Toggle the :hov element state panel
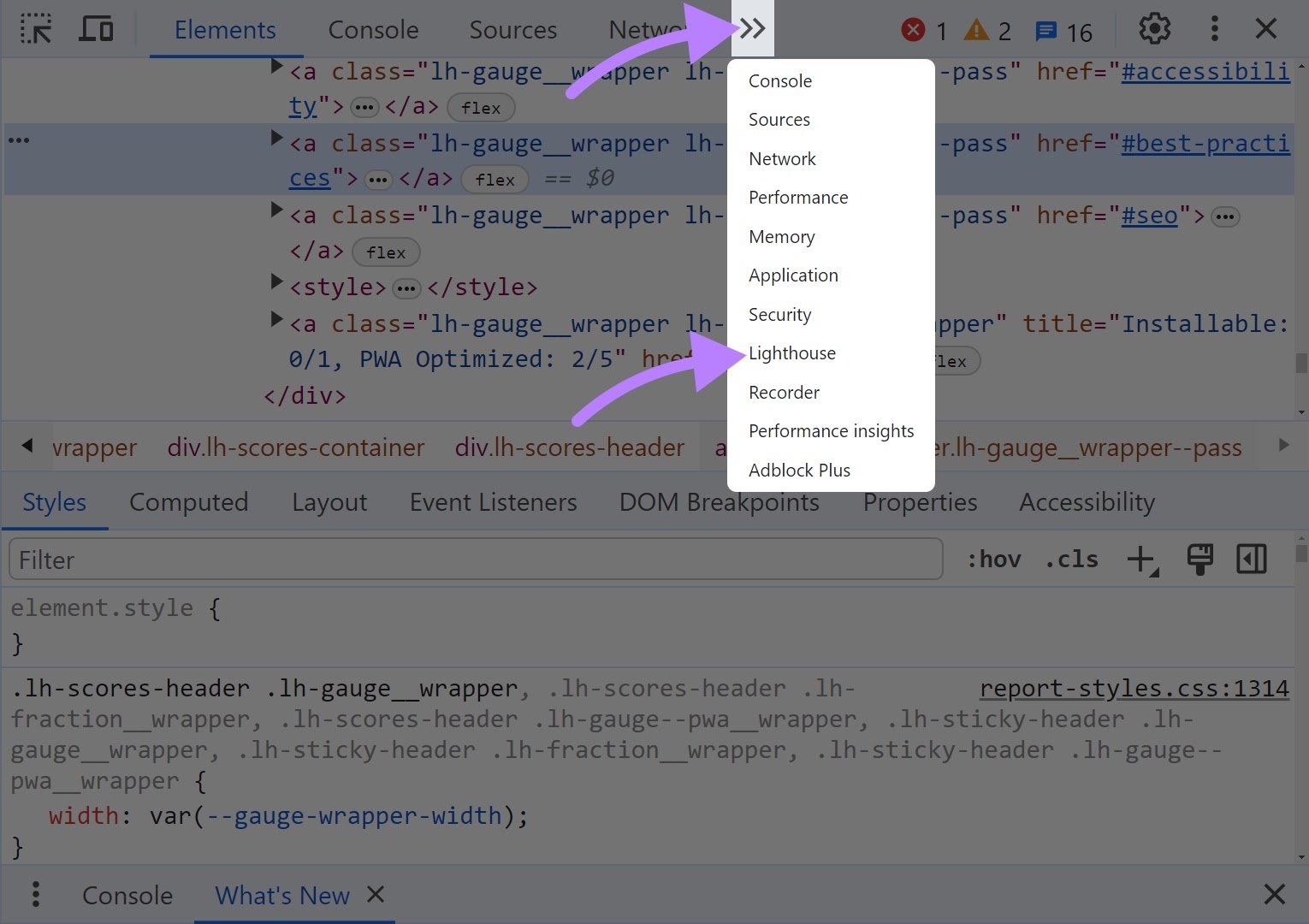 (993, 560)
